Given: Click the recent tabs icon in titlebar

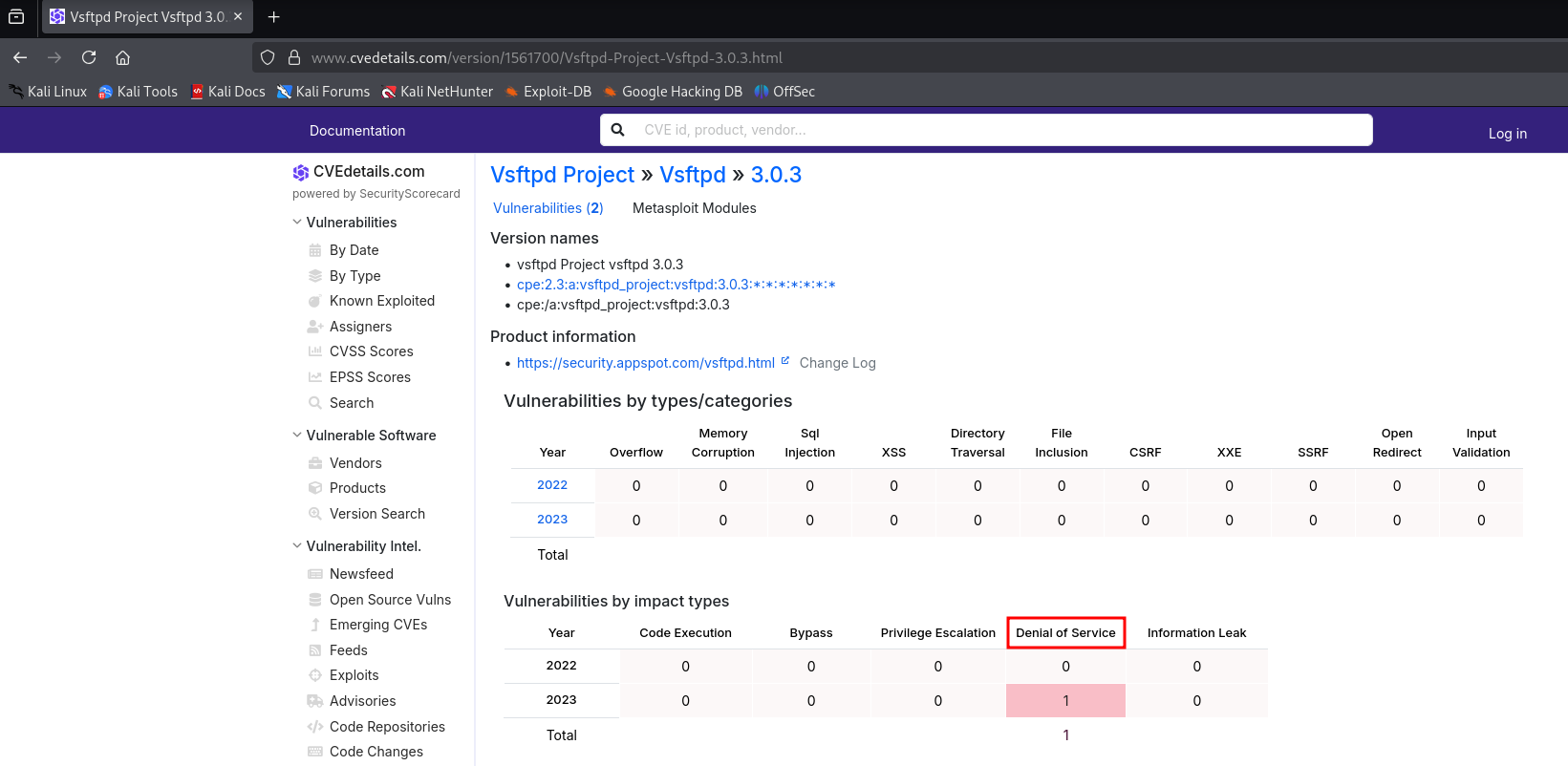Looking at the screenshot, I should click(x=16, y=17).
